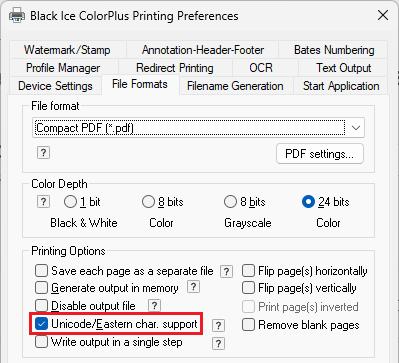399x363 pixels.
Task: Open help for Unicode/Eastern char. support
Action: pos(218,325)
